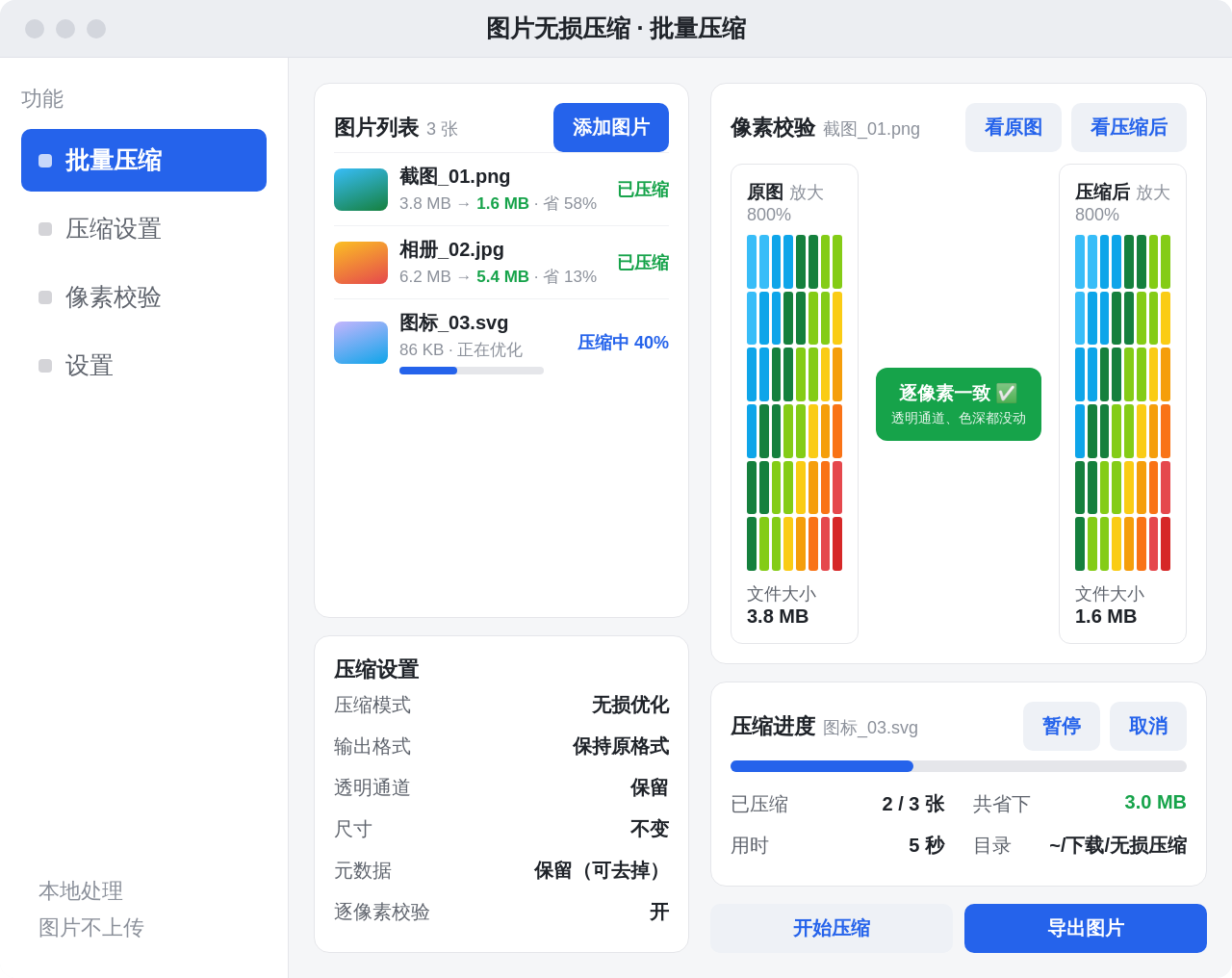
Task: View the original with 看原图
Action: 1014,127
